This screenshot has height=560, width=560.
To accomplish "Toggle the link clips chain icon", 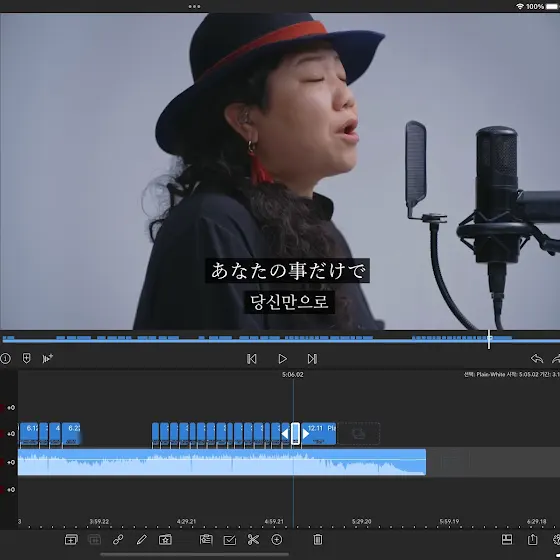I will point(118,540).
